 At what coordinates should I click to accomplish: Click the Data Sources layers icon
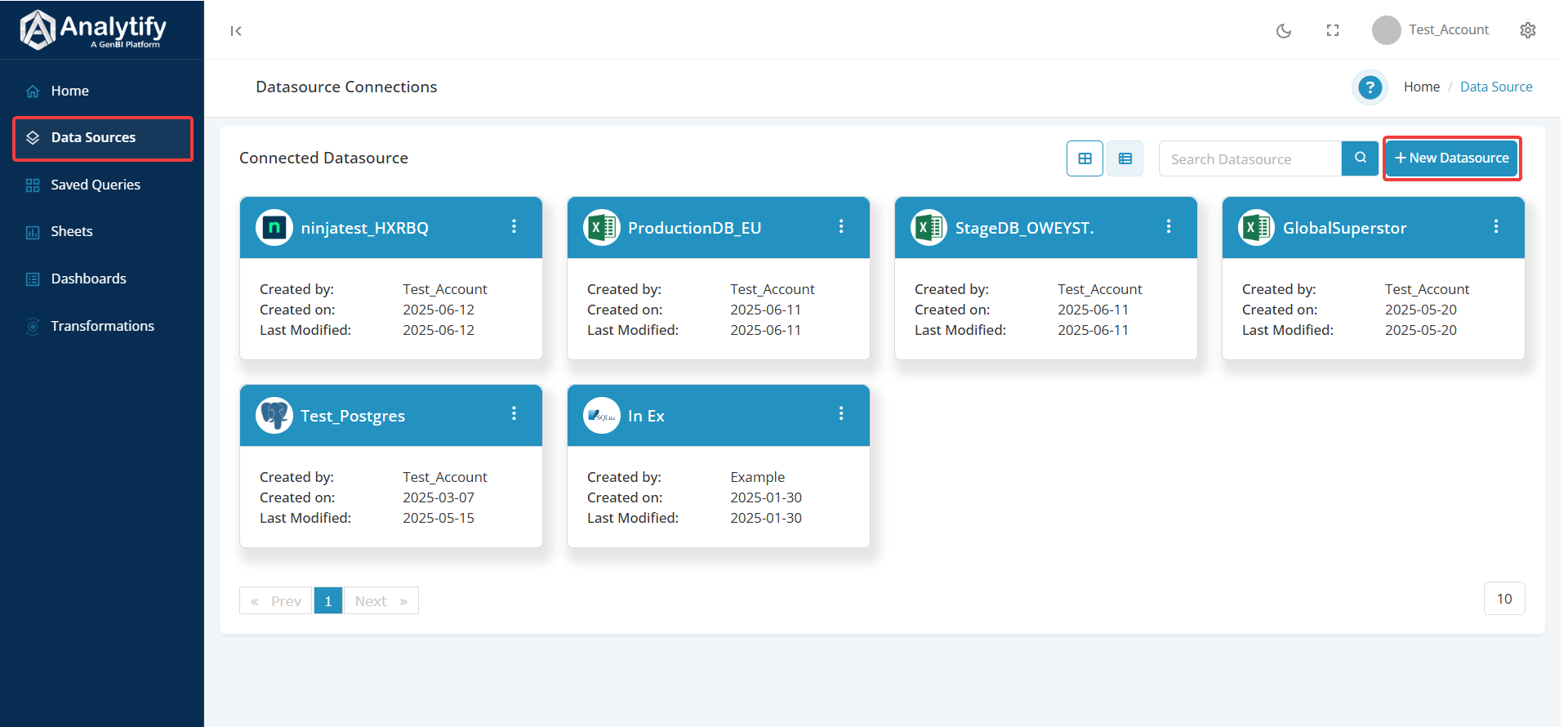tap(33, 138)
